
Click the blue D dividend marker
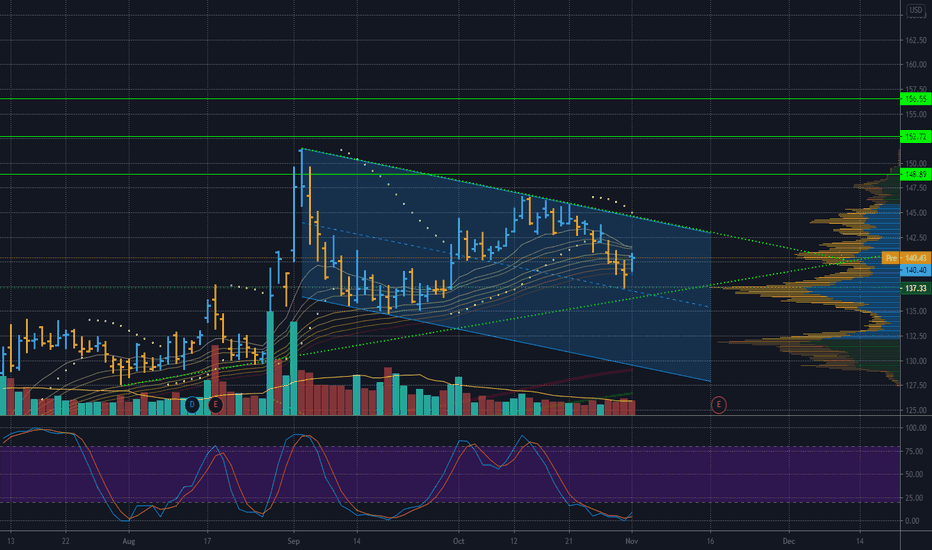[191, 405]
